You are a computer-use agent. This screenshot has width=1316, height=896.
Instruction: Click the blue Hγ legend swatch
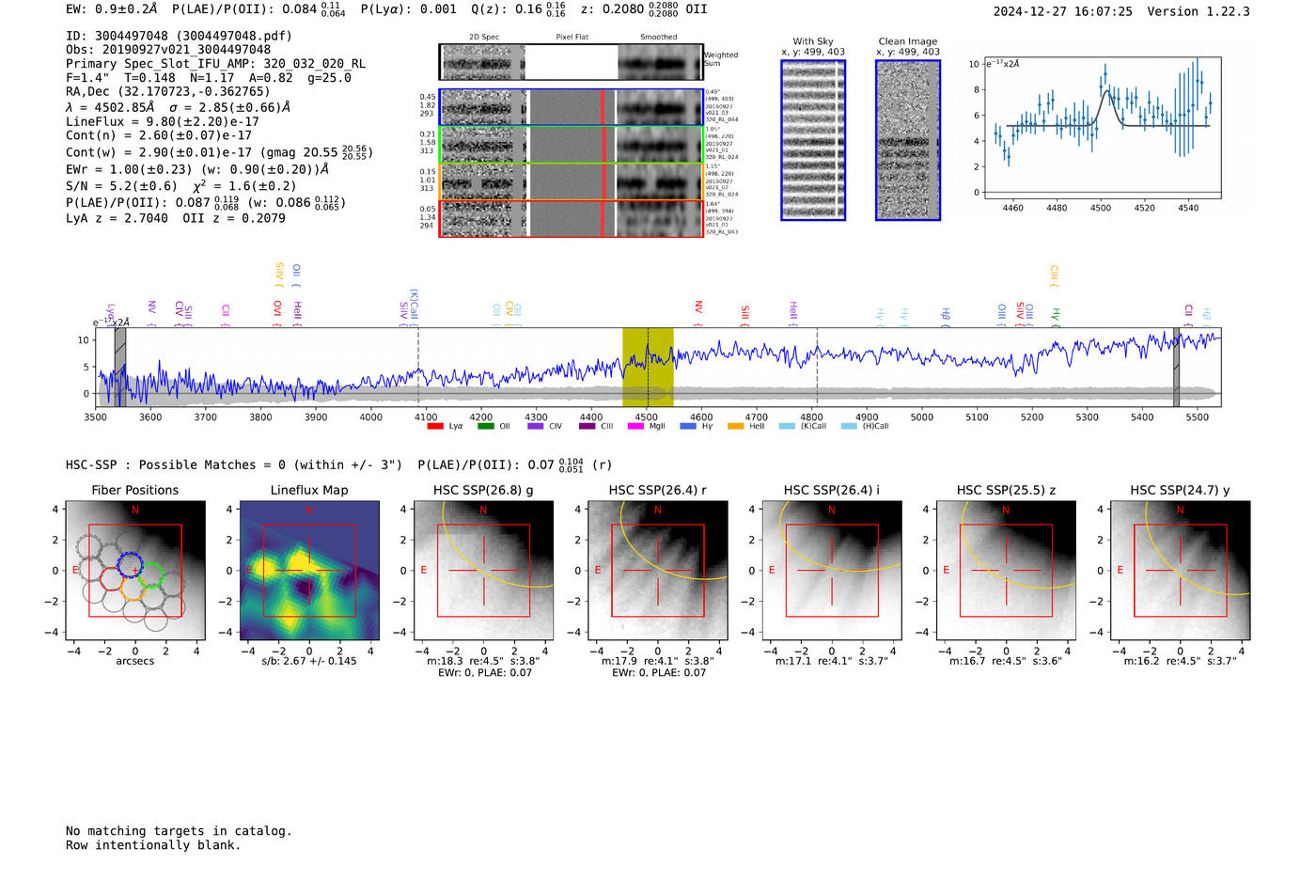(x=688, y=426)
